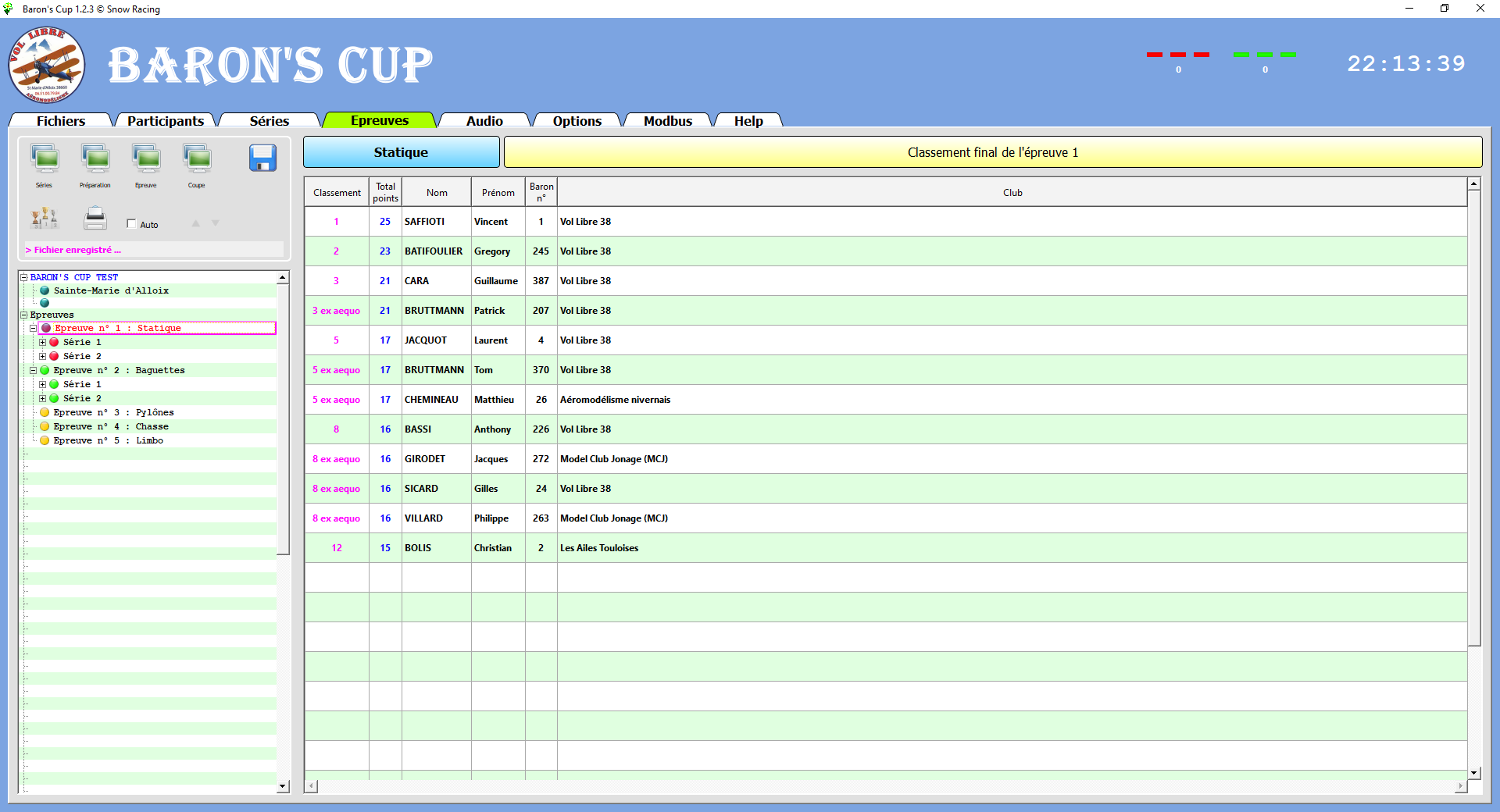Open the Epreuve display icon
Screen dimensions: 1500x812
tap(146, 158)
